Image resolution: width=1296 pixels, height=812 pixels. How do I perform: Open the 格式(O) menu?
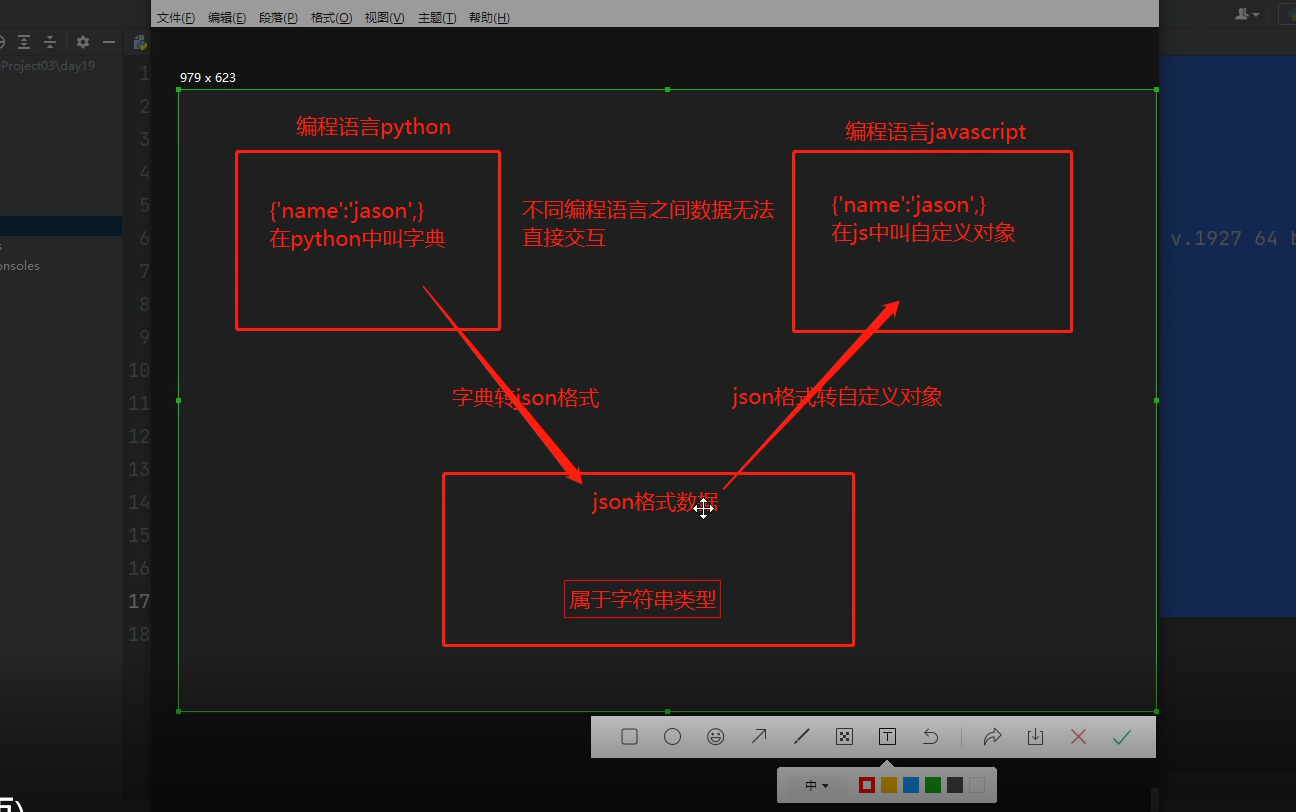pyautogui.click(x=331, y=18)
